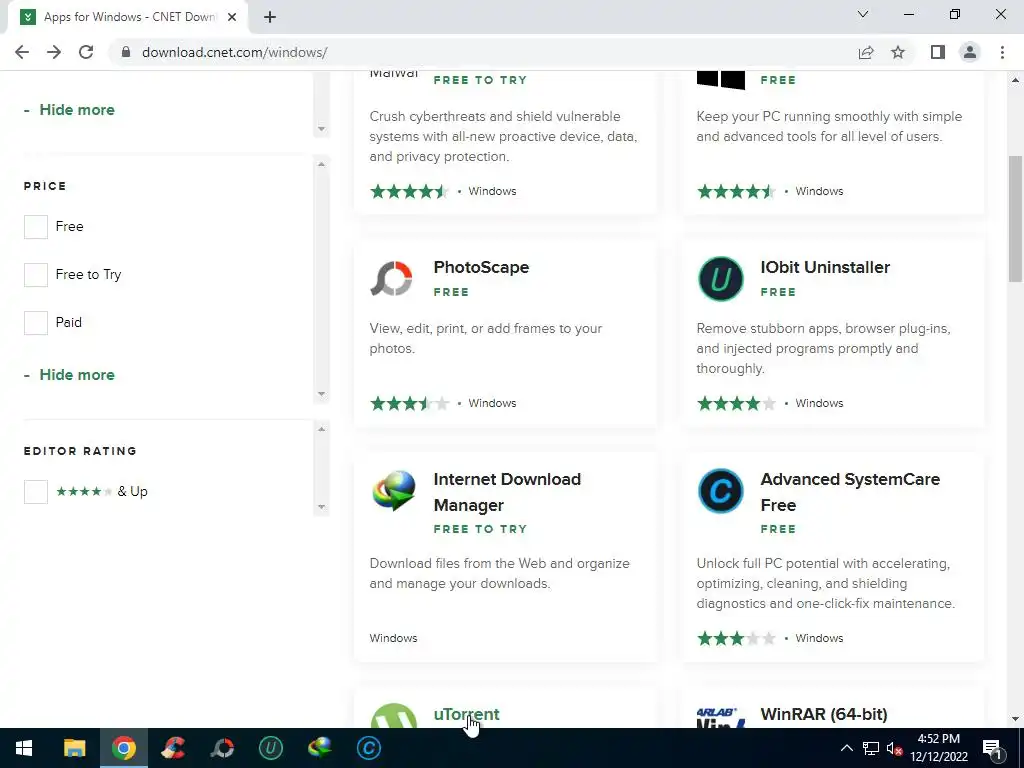
Task: Click the EDITOR RATING filter heading
Action: pos(80,451)
